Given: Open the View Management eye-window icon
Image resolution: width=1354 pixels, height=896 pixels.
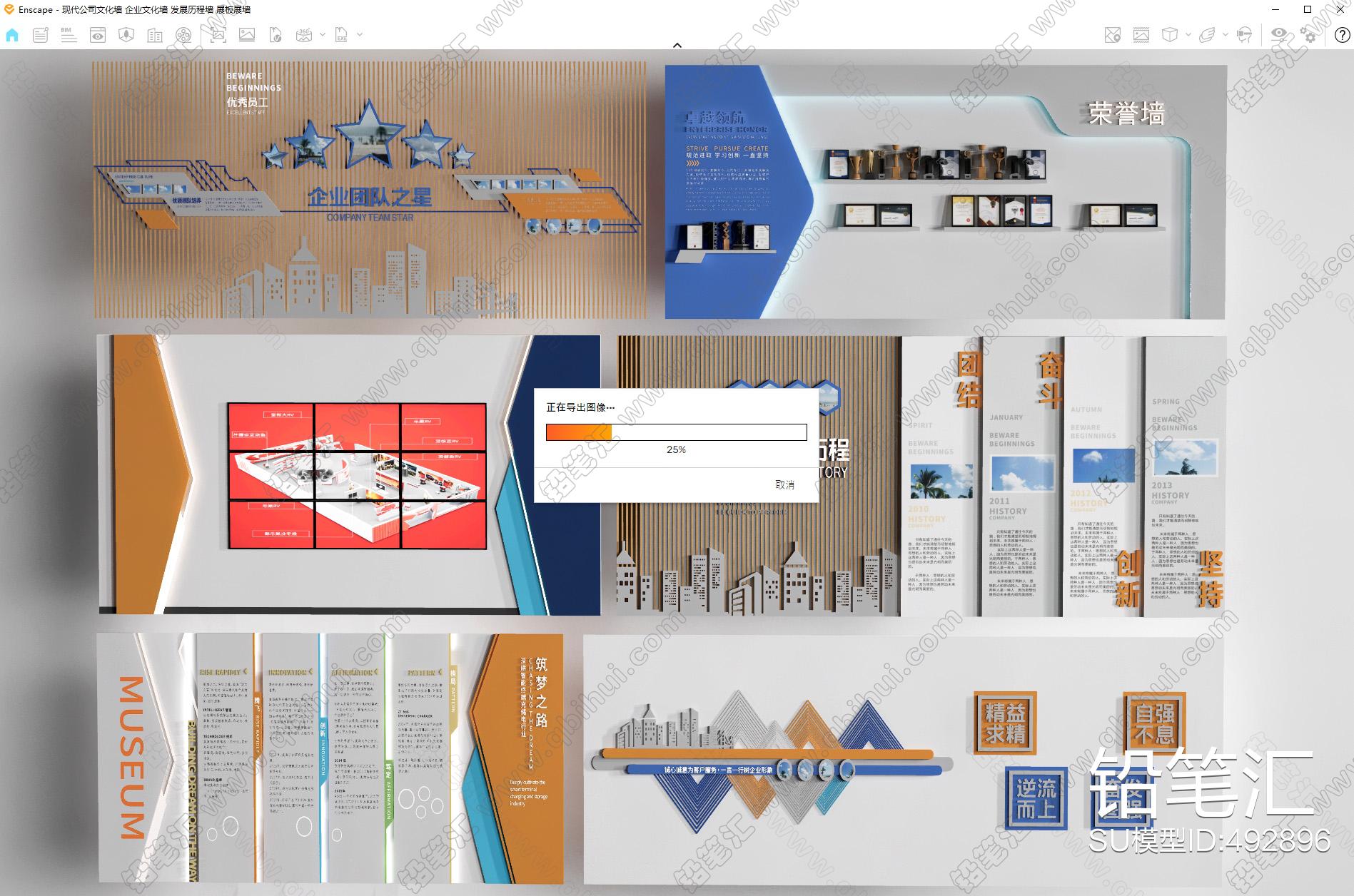Looking at the screenshot, I should (98, 34).
